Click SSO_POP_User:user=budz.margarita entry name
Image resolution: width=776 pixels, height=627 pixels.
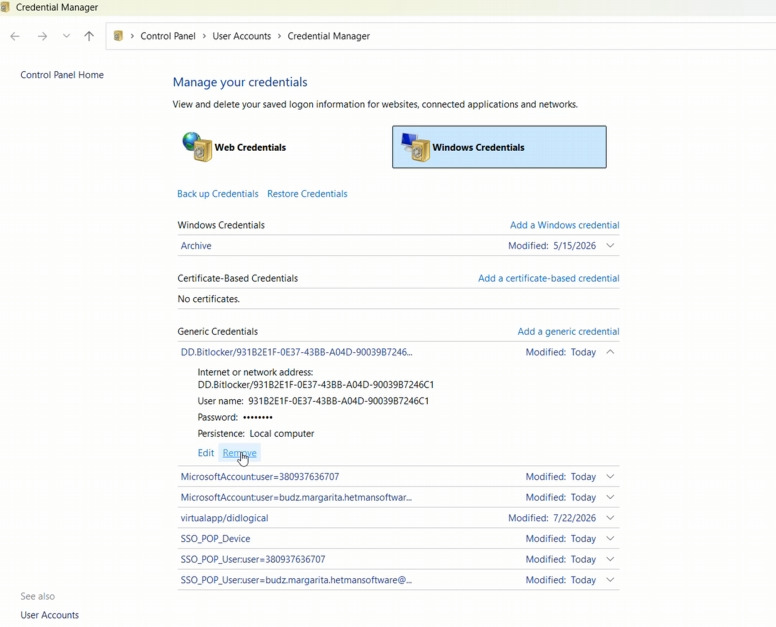pyautogui.click(x=296, y=580)
